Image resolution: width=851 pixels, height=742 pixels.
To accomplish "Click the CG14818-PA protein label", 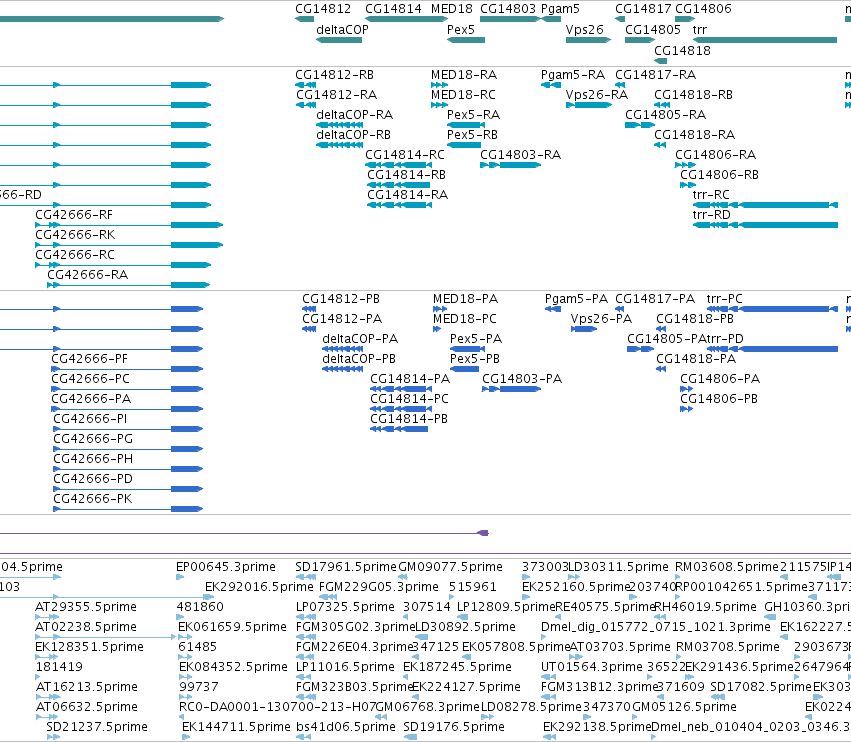I will click(696, 359).
